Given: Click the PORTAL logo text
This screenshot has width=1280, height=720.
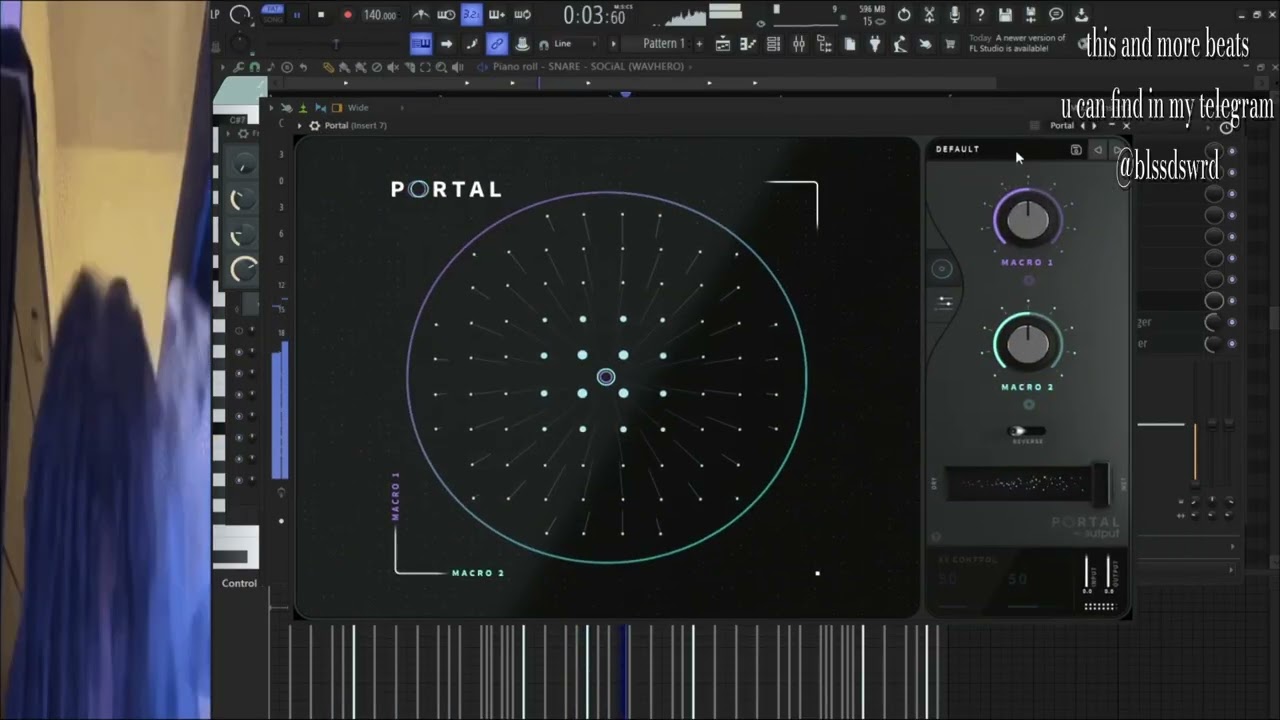Looking at the screenshot, I should (446, 189).
